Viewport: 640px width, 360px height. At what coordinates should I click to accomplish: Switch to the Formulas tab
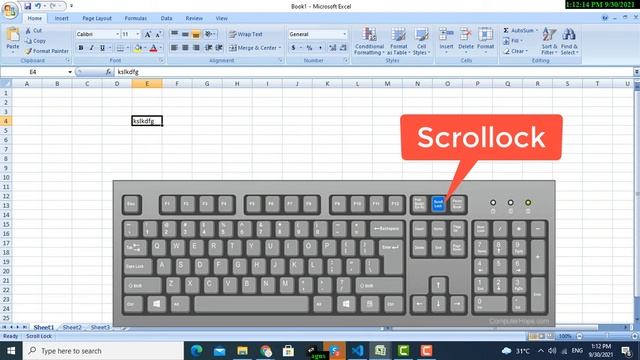tap(136, 18)
